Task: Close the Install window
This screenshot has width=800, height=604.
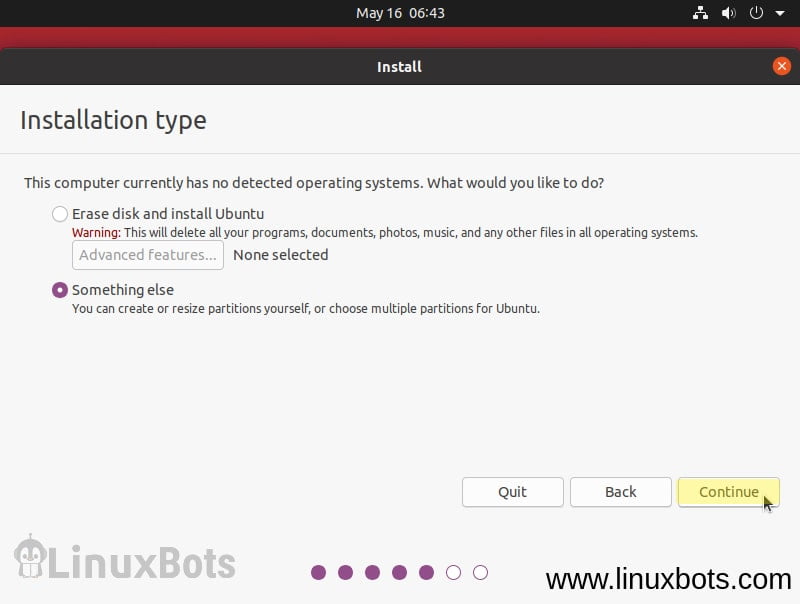Action: [x=782, y=66]
